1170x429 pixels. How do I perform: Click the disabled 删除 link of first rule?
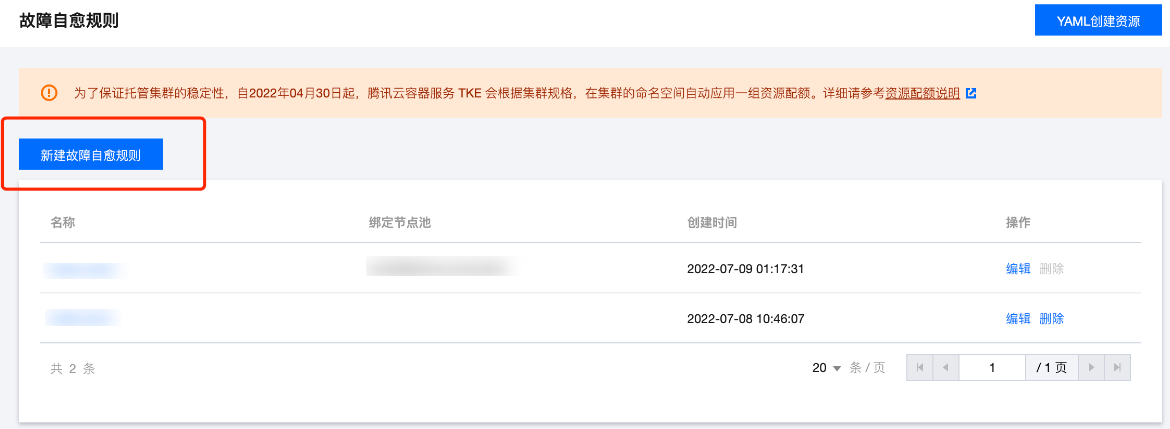point(1051,269)
